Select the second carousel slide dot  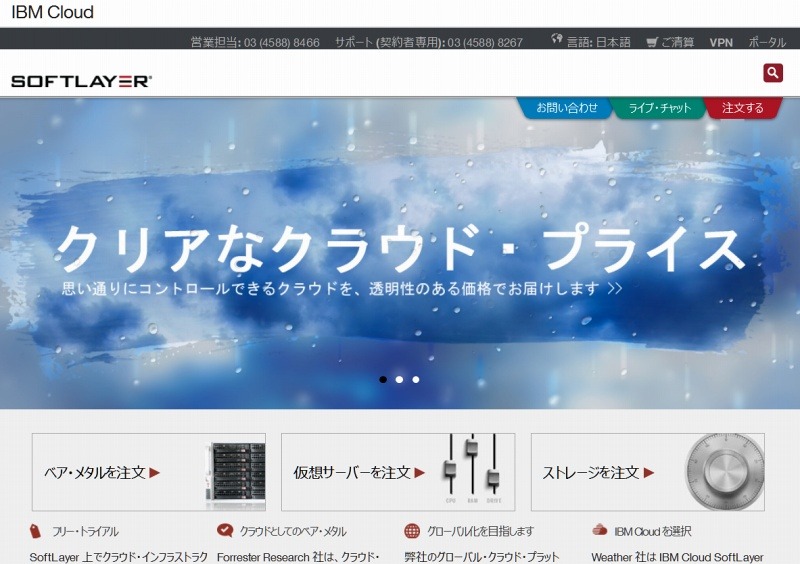click(x=399, y=379)
